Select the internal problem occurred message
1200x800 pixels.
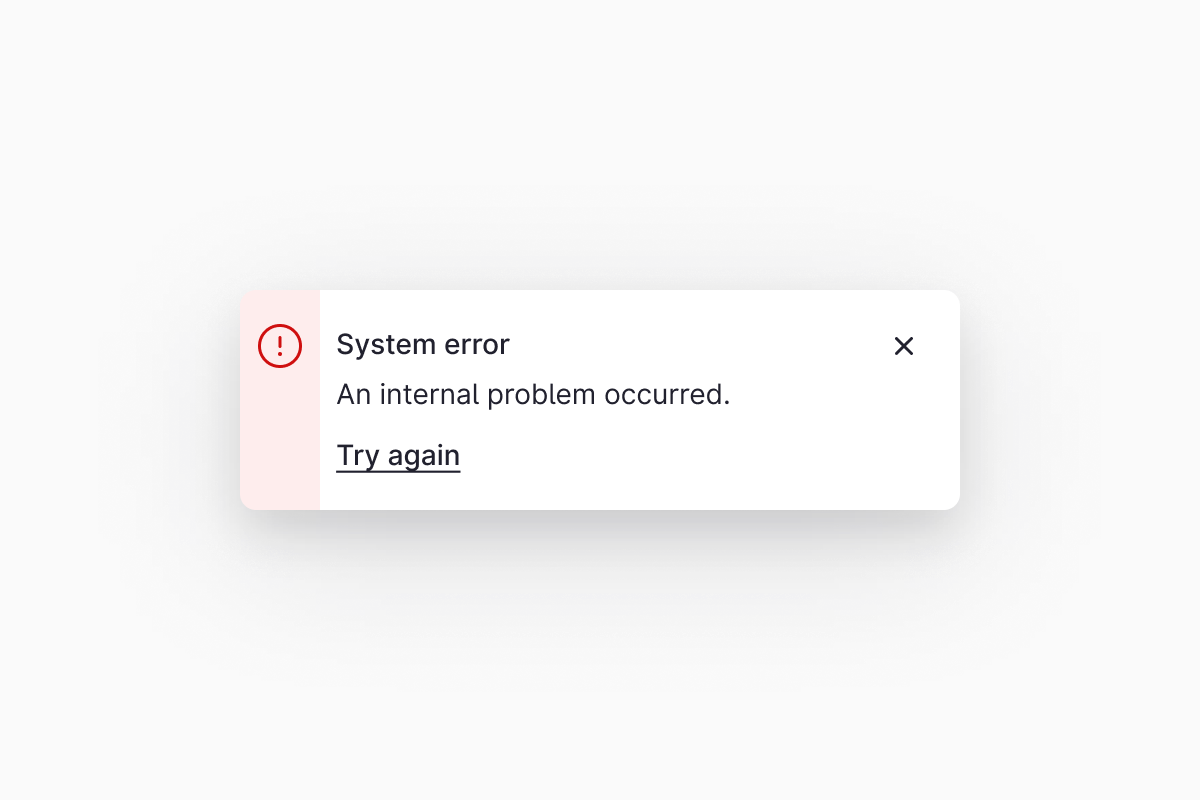tap(534, 394)
